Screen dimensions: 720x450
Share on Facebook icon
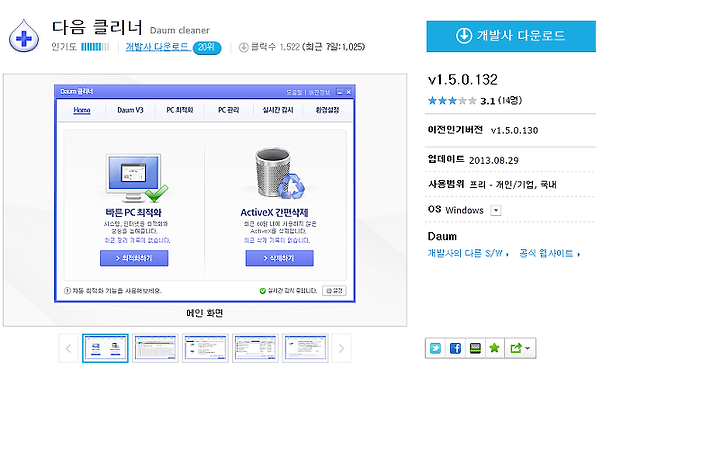(x=455, y=348)
